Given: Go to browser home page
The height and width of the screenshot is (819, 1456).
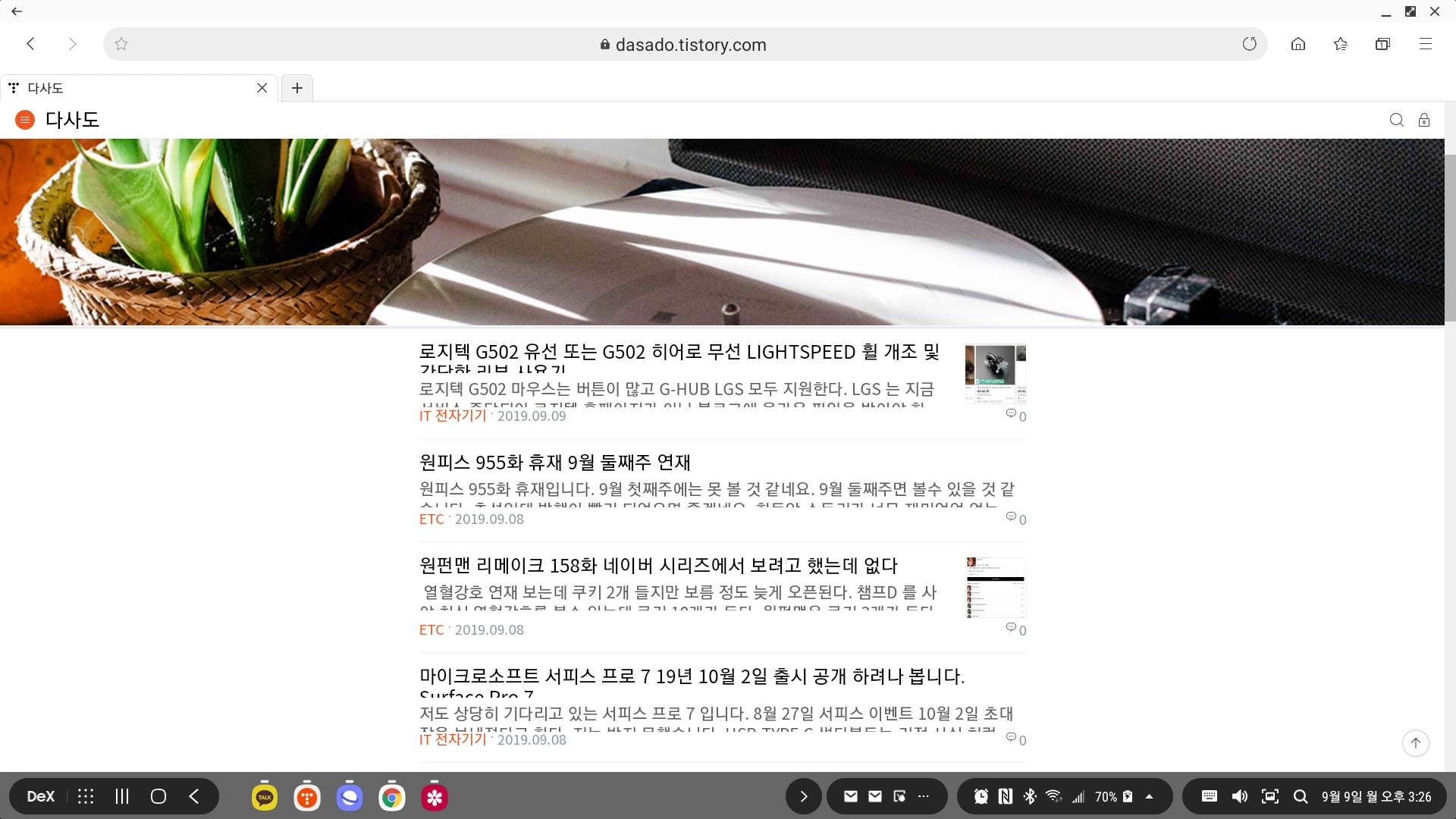Looking at the screenshot, I should pos(1298,44).
